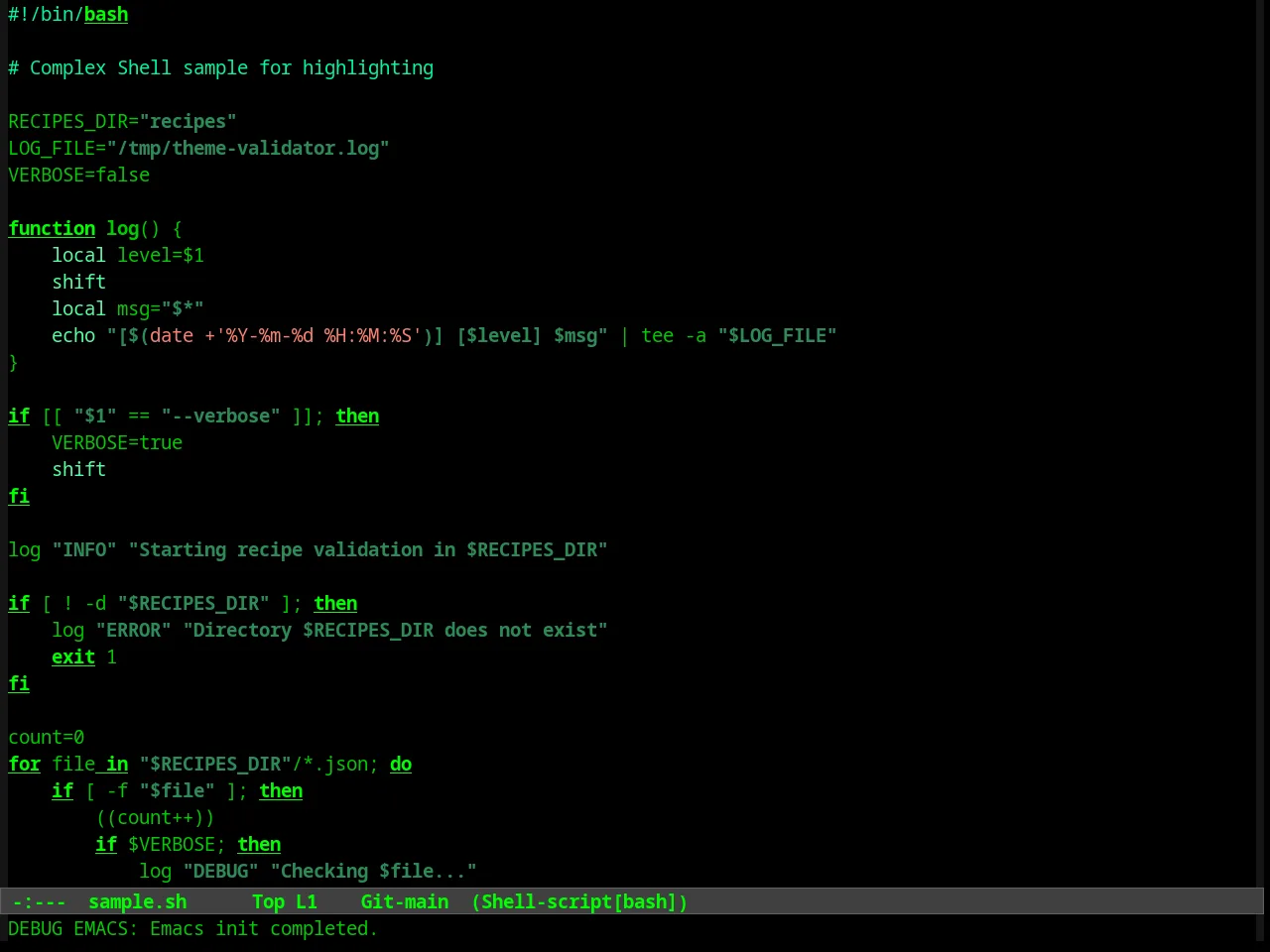Click the Top position indicator in mode line
Screen dimensions: 1270x952
coord(268,901)
